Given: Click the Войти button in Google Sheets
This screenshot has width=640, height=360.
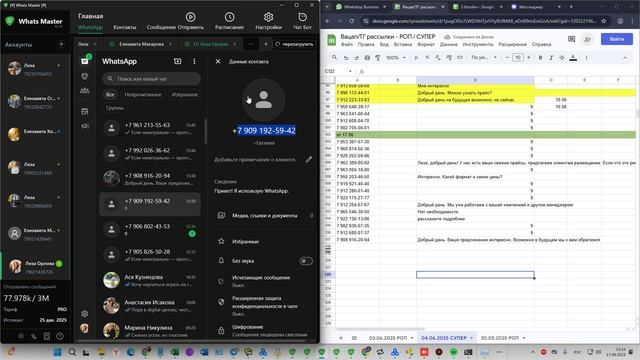Looking at the screenshot, I should (x=617, y=39).
